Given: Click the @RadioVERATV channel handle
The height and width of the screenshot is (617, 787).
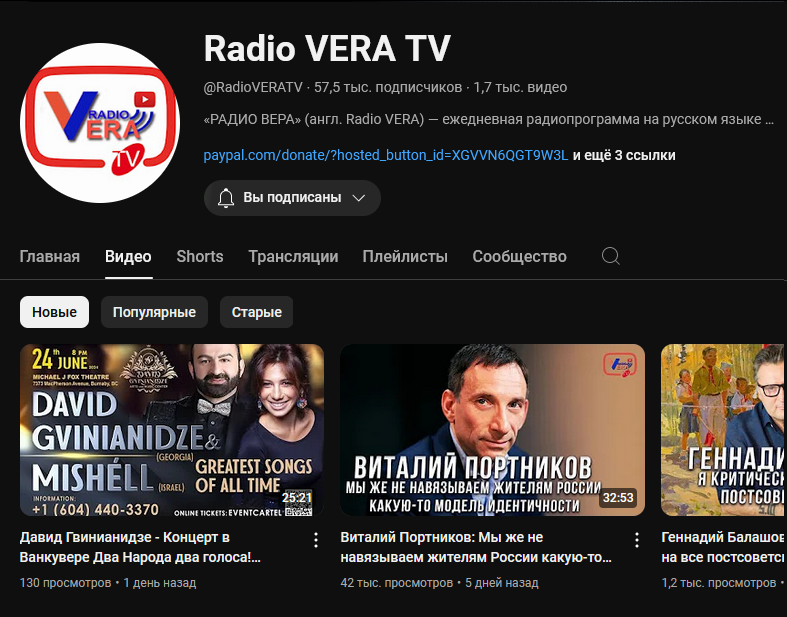Looking at the screenshot, I should pyautogui.click(x=253, y=87).
